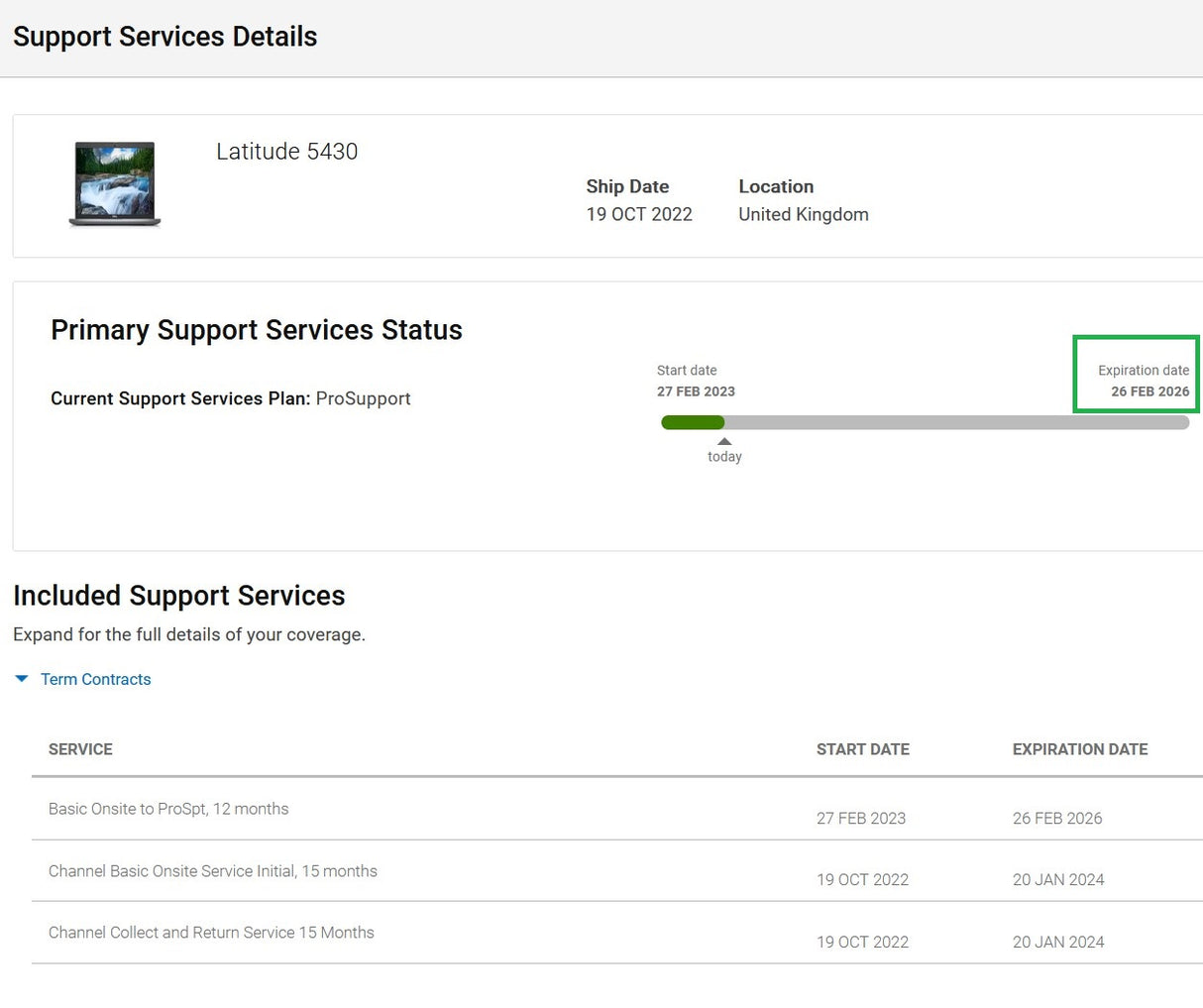Select Channel Collect and Return Service row
This screenshot has height=1008, width=1203.
tap(211, 933)
